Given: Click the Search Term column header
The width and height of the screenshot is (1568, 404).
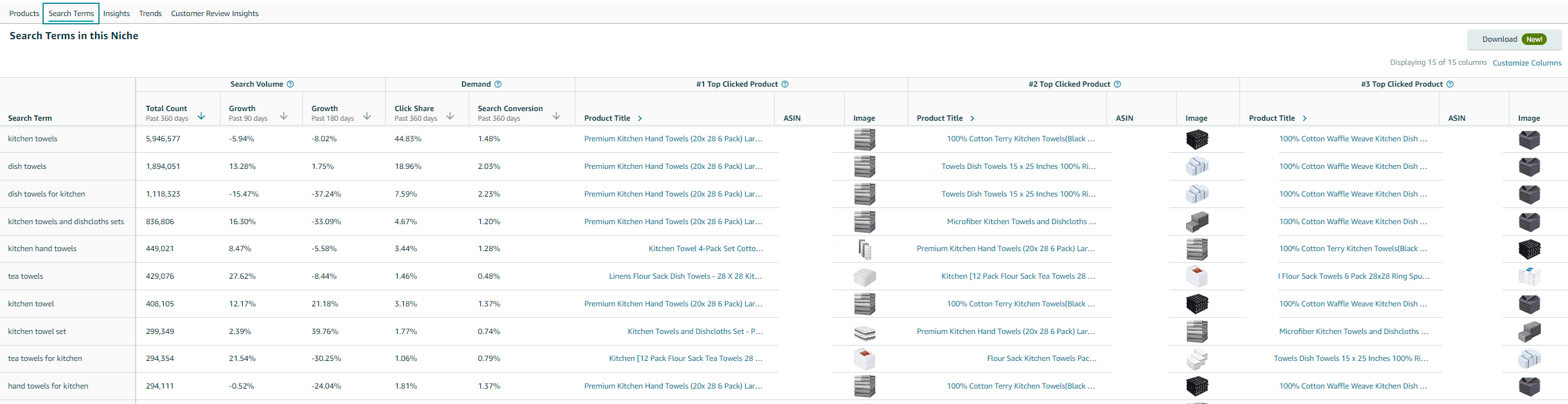Looking at the screenshot, I should 30,118.
